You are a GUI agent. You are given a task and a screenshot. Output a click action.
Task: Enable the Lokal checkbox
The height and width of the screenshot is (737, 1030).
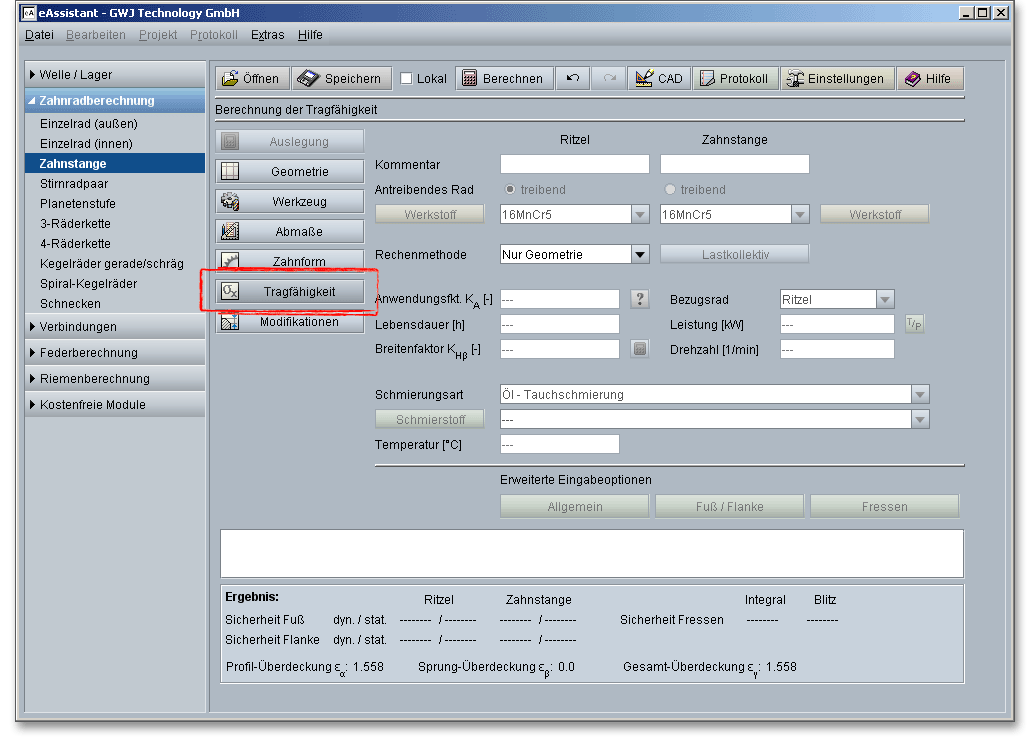(x=407, y=79)
